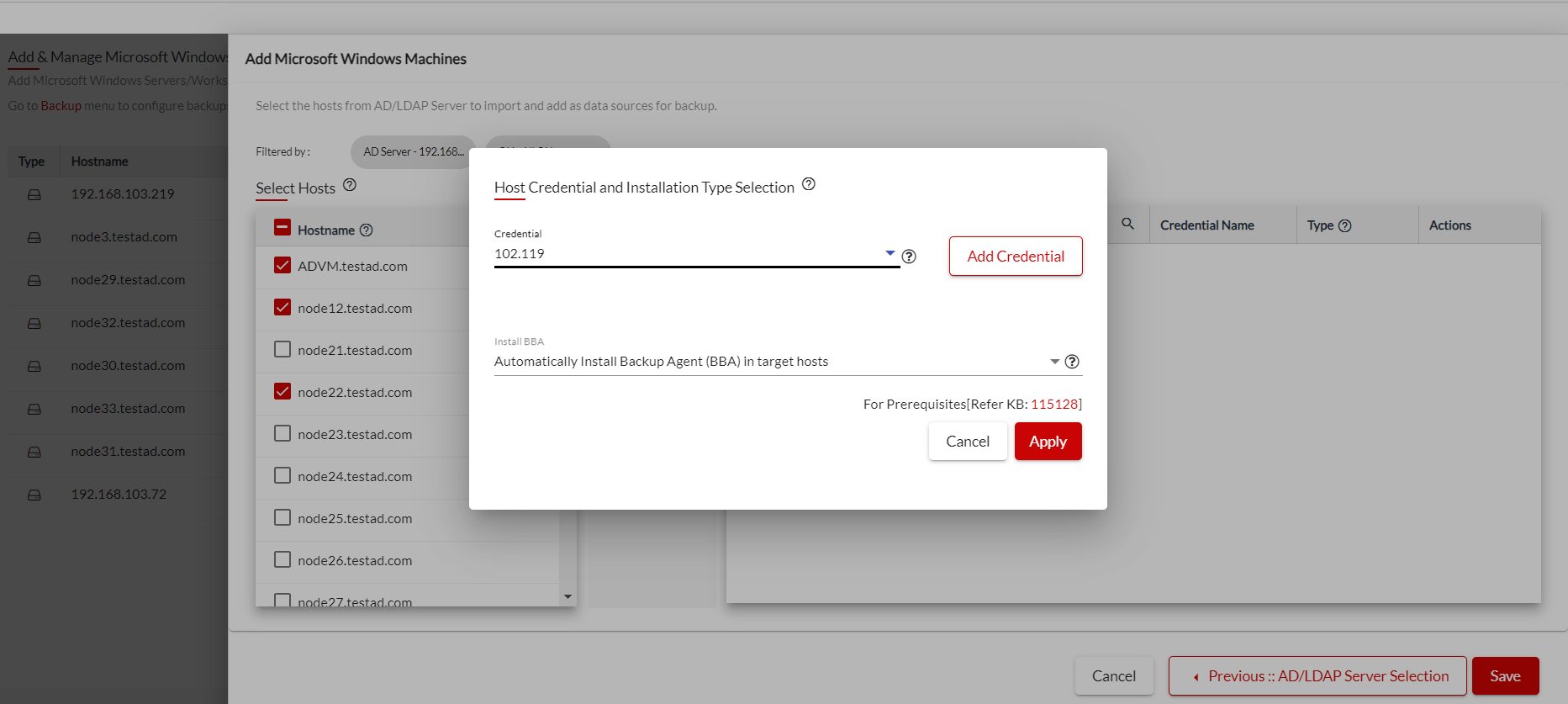Click help icon beside Type column header

click(1345, 225)
